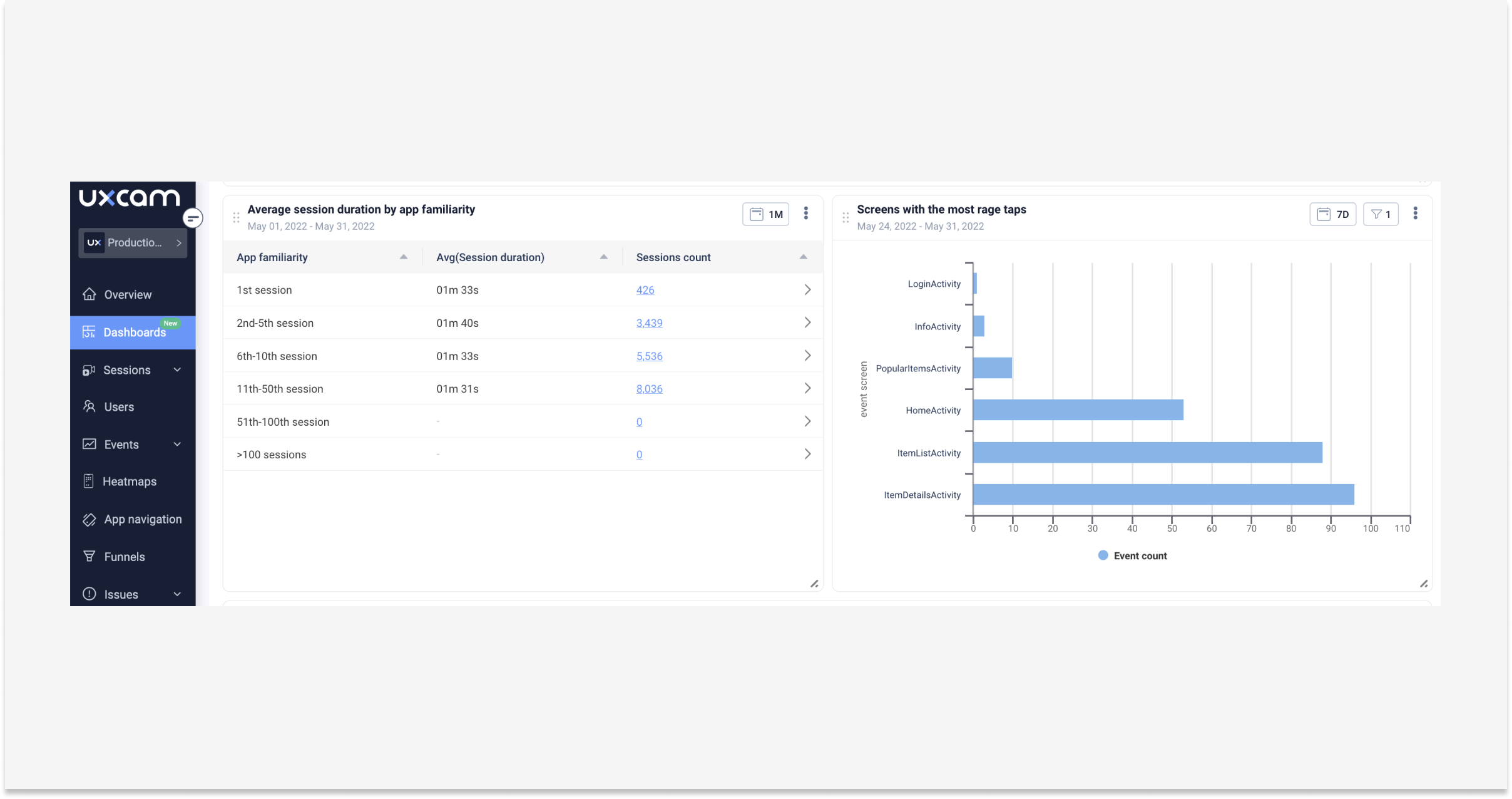Expand the Sessions submenu chevron
This screenshot has height=799, width=1512.
pyautogui.click(x=177, y=370)
